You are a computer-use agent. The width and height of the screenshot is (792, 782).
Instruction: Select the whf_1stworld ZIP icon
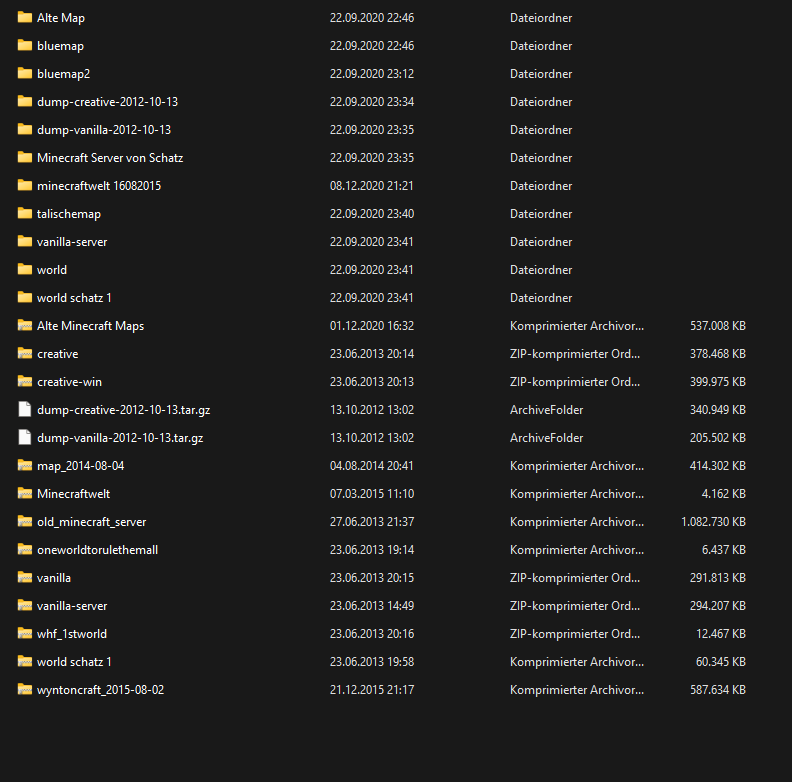[x=25, y=634]
